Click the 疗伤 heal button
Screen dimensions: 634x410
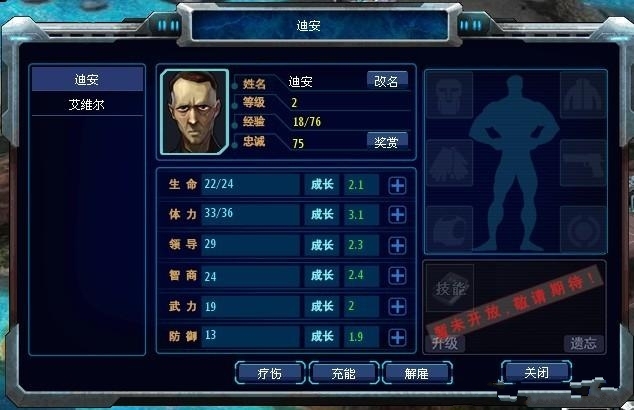tap(270, 373)
